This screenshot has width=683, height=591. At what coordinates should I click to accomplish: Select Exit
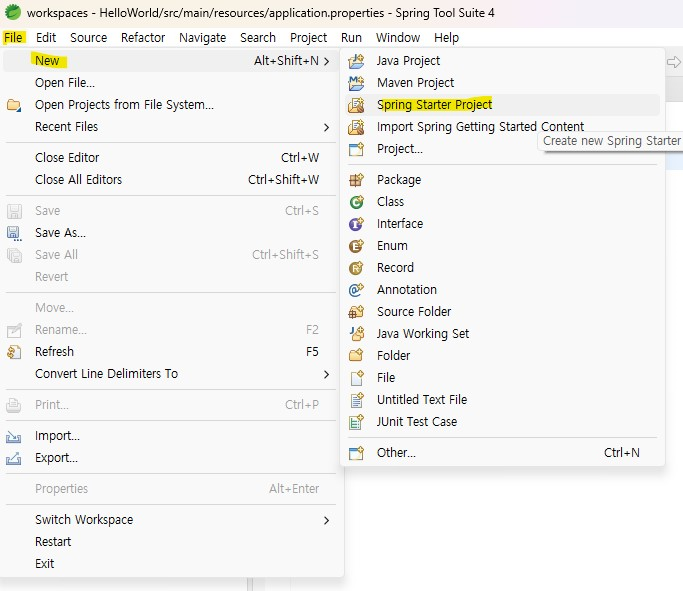(44, 564)
